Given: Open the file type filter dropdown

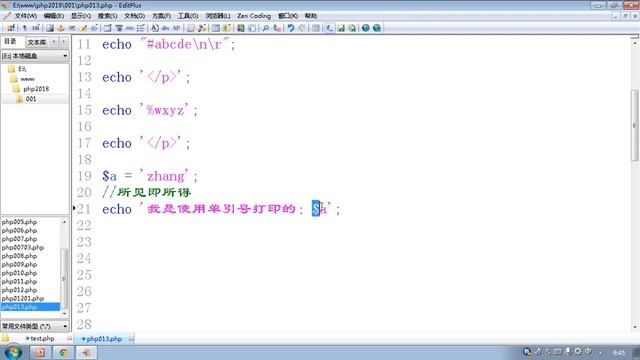Looking at the screenshot, I should 35,326.
